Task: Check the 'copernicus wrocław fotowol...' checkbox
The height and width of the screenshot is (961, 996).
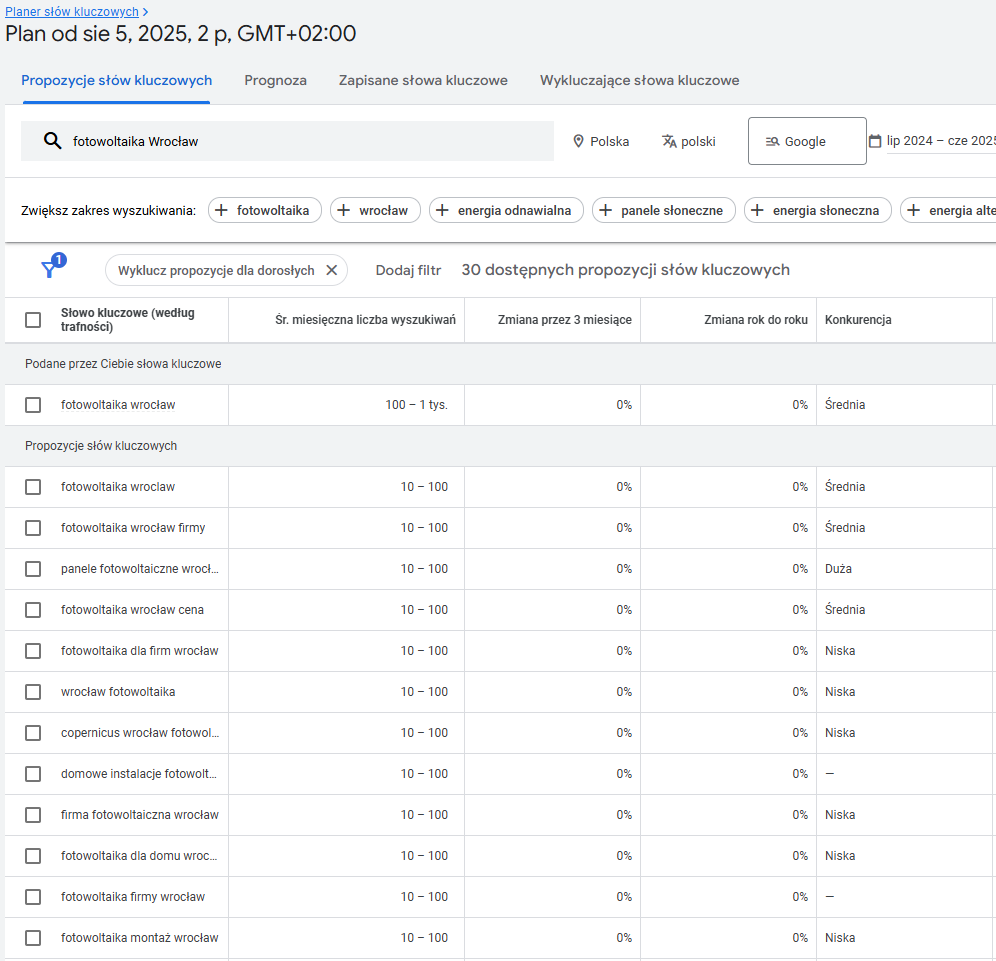Action: tap(33, 732)
